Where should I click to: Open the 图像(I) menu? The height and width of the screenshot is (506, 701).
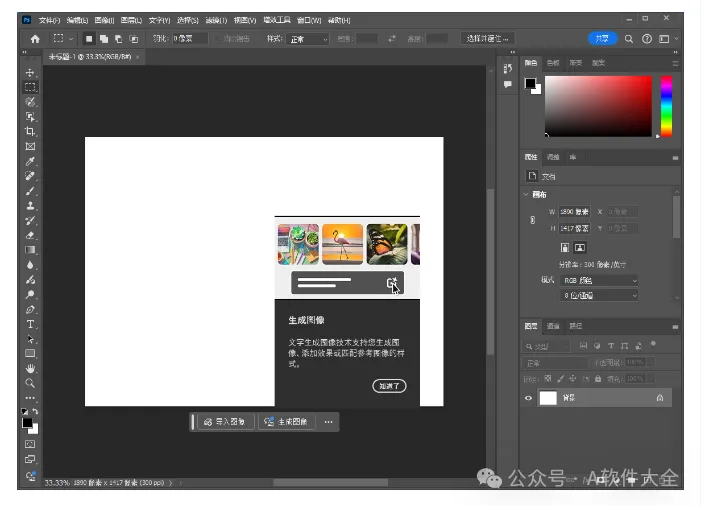[x=104, y=21]
